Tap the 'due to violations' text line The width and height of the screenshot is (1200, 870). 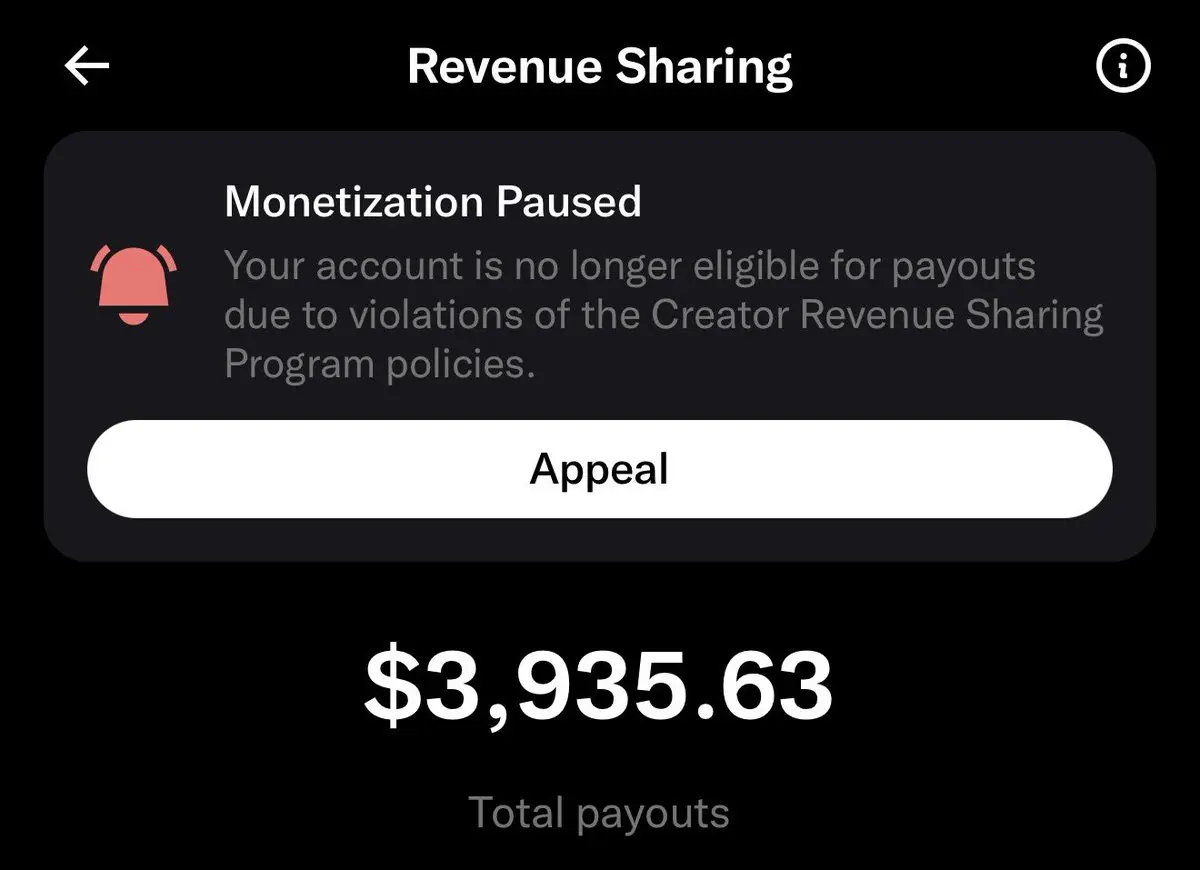tap(664, 316)
